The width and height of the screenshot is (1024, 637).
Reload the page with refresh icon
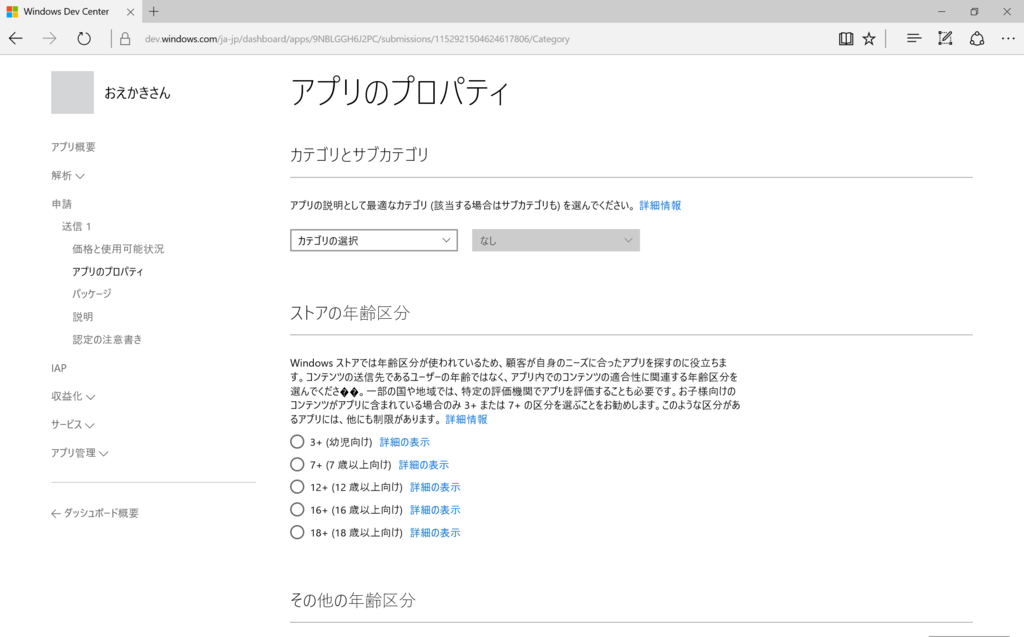point(84,39)
